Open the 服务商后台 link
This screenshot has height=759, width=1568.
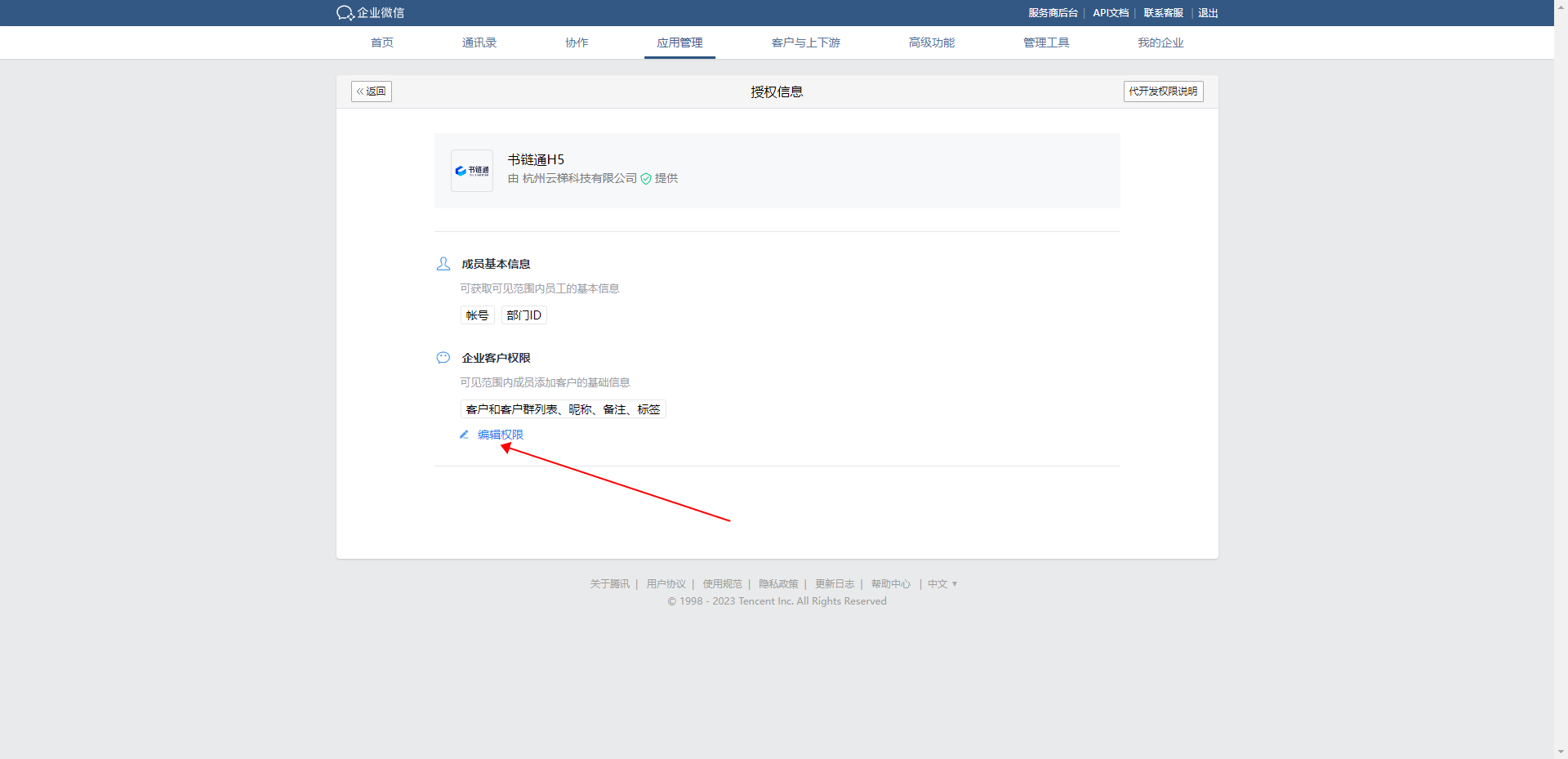[1053, 13]
